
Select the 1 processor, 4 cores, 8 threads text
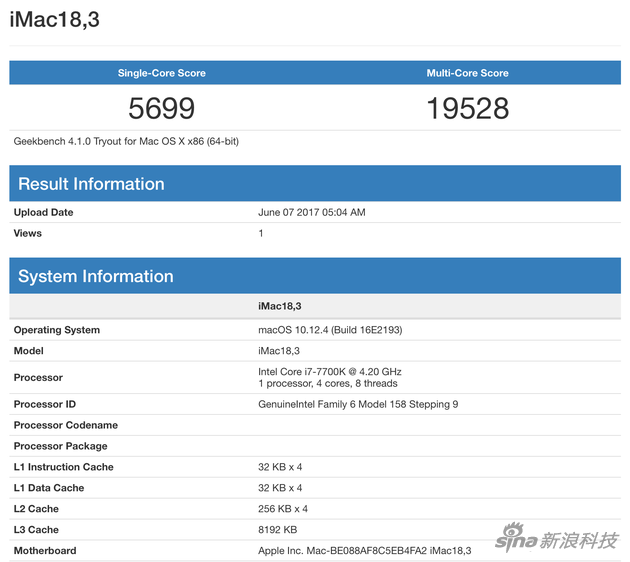[x=328, y=383]
